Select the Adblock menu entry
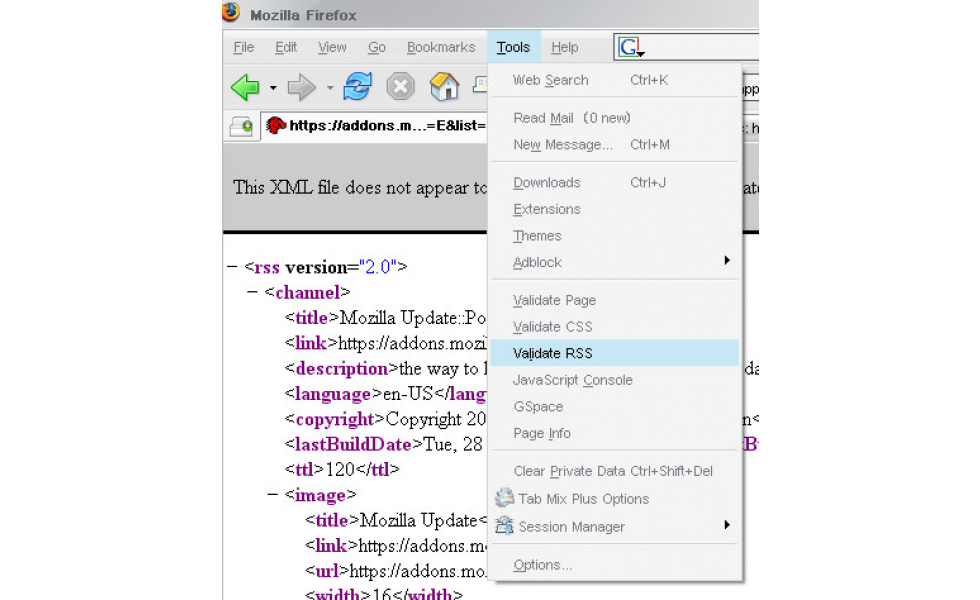 [x=615, y=262]
